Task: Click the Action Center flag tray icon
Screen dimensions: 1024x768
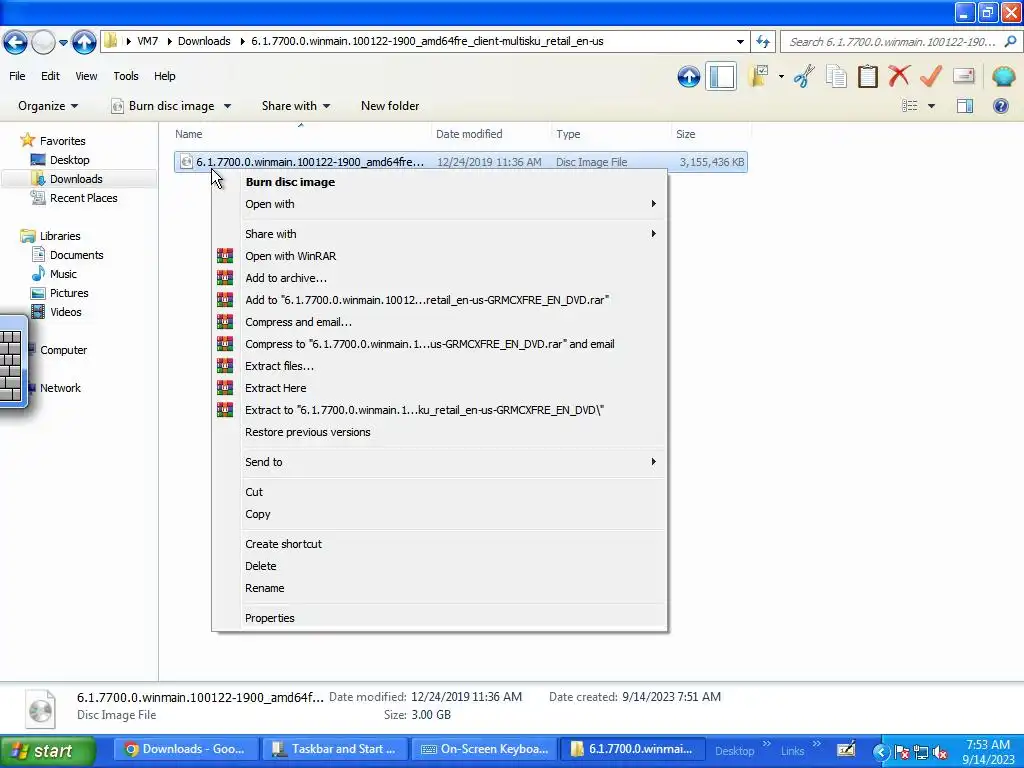Action: (901, 752)
